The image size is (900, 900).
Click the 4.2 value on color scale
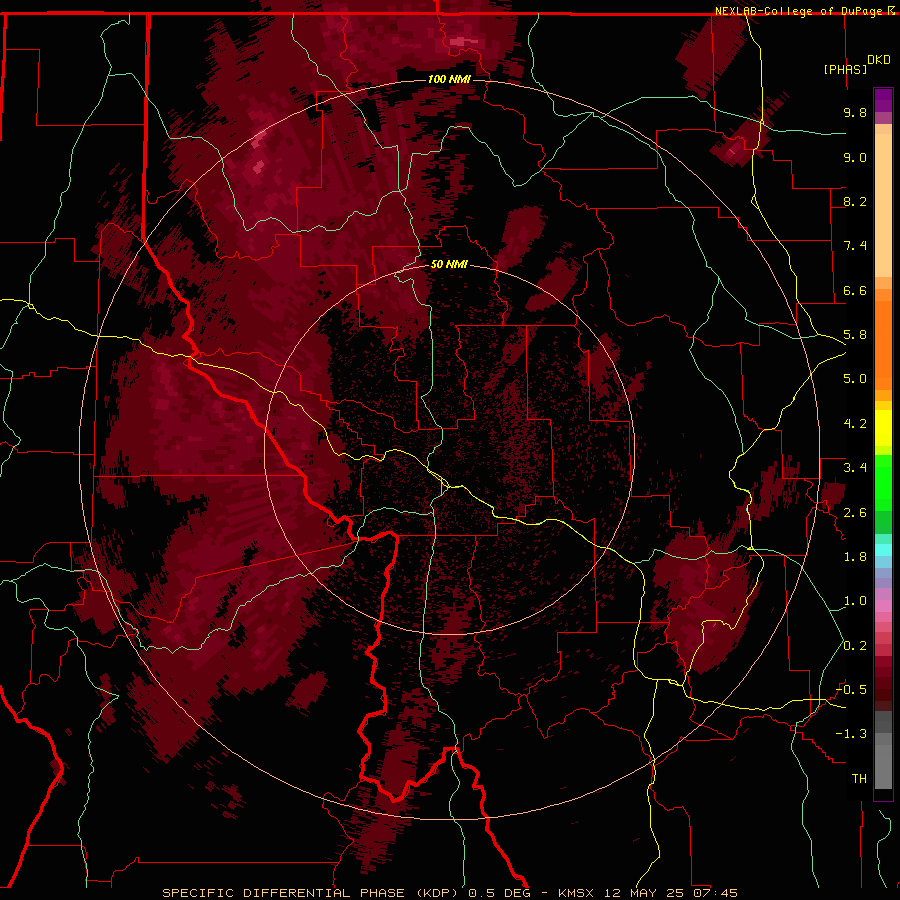coord(855,424)
